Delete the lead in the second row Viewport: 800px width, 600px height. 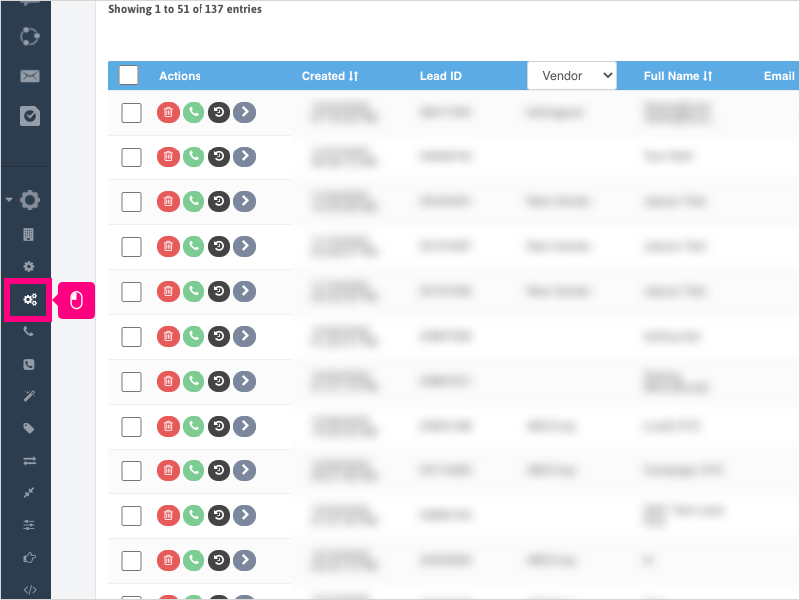coord(168,157)
